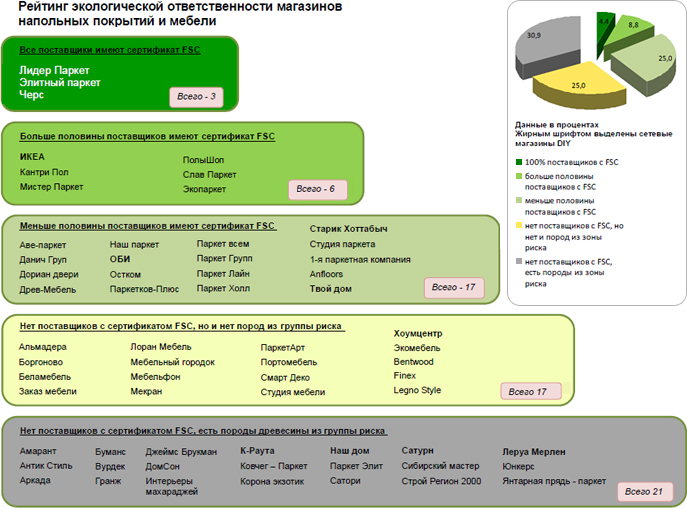
Task: Click the light green 'больше половины' legend swatch
Action: 519,176
